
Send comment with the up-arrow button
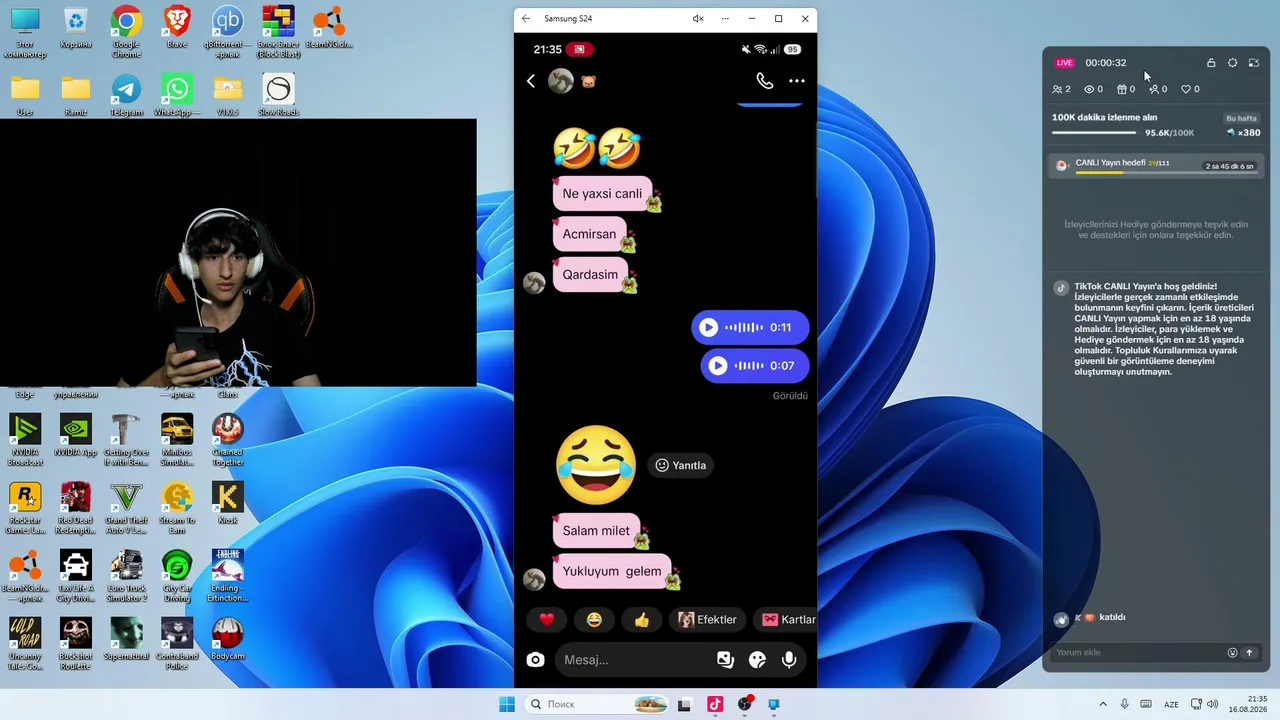(x=1249, y=653)
